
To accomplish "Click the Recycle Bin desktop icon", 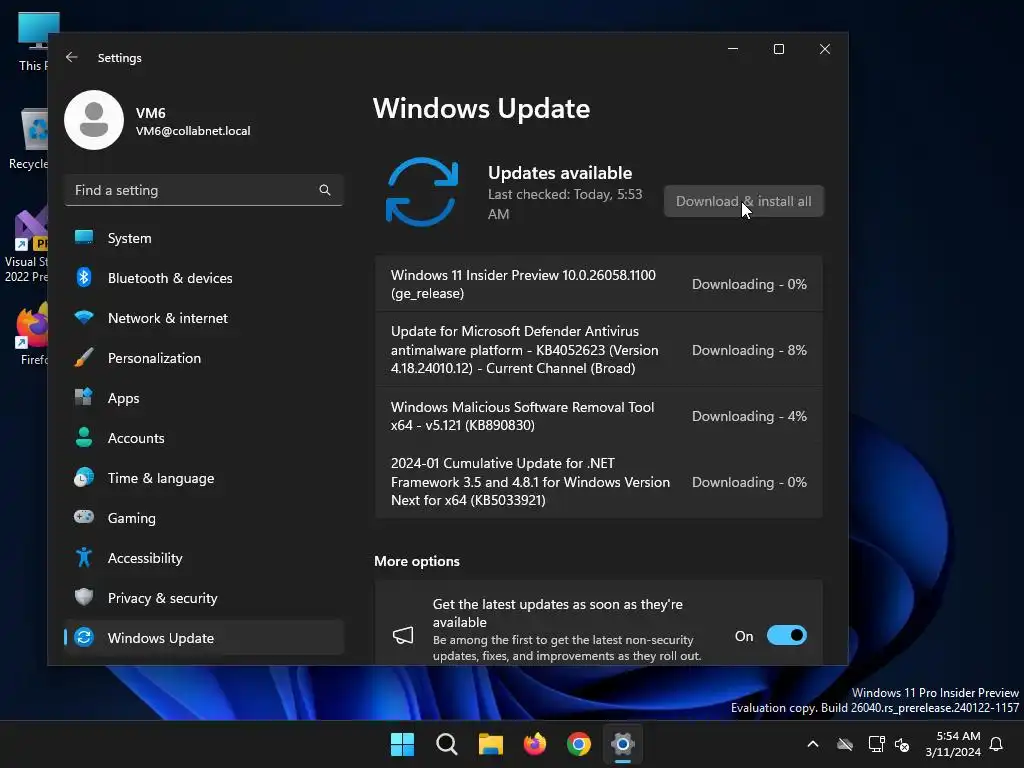I will pos(29,139).
